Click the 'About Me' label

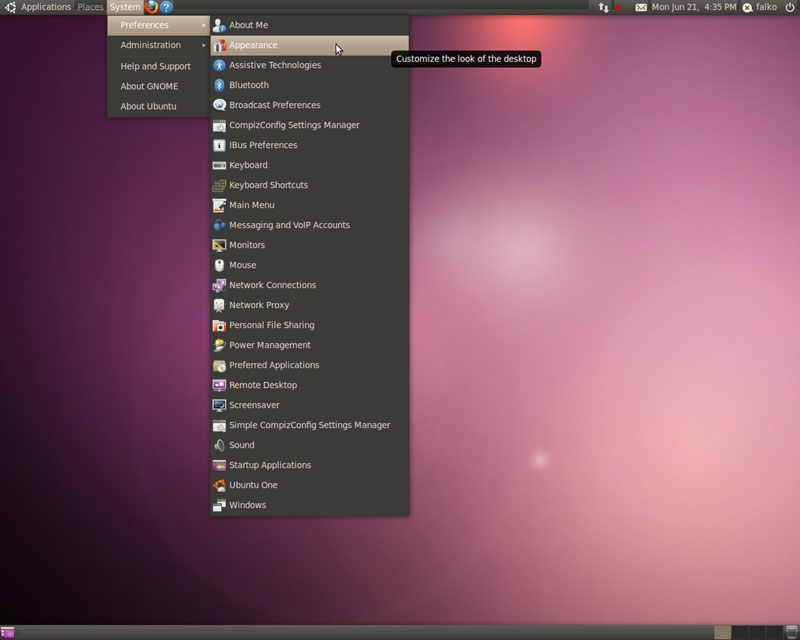tap(248, 25)
